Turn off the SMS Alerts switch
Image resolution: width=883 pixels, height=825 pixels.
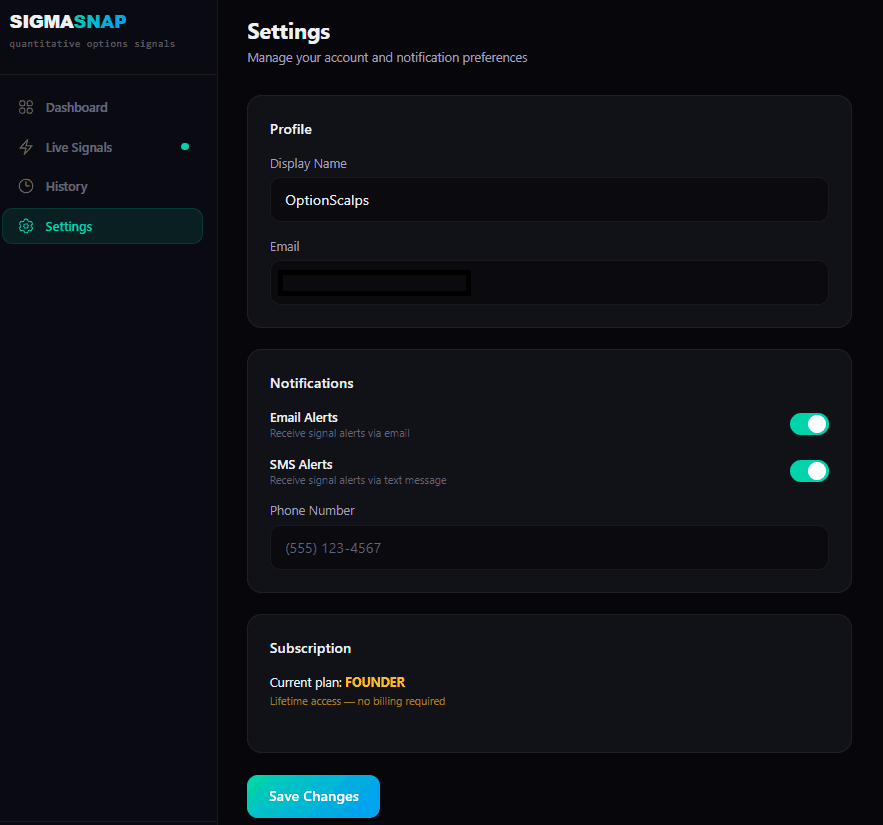(809, 471)
